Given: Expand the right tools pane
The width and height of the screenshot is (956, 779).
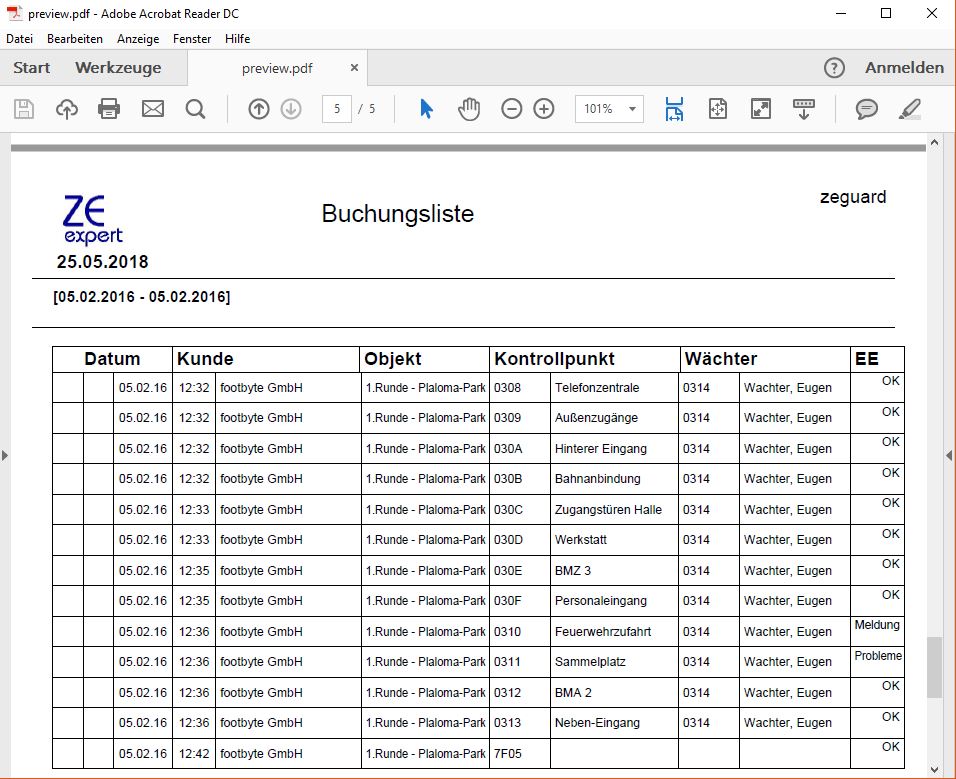Looking at the screenshot, I should tap(949, 455).
